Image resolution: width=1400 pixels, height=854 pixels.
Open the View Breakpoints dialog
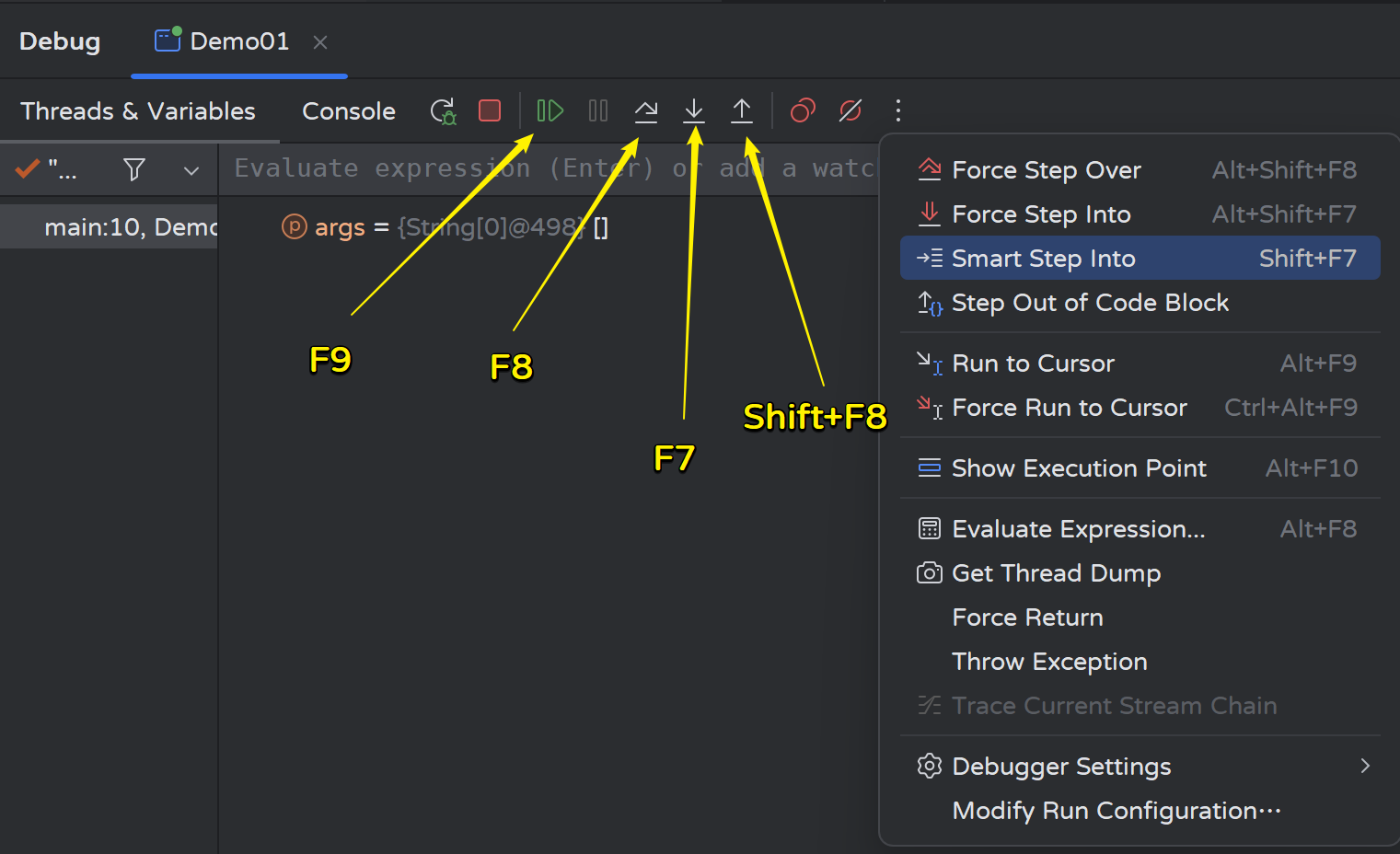803,111
